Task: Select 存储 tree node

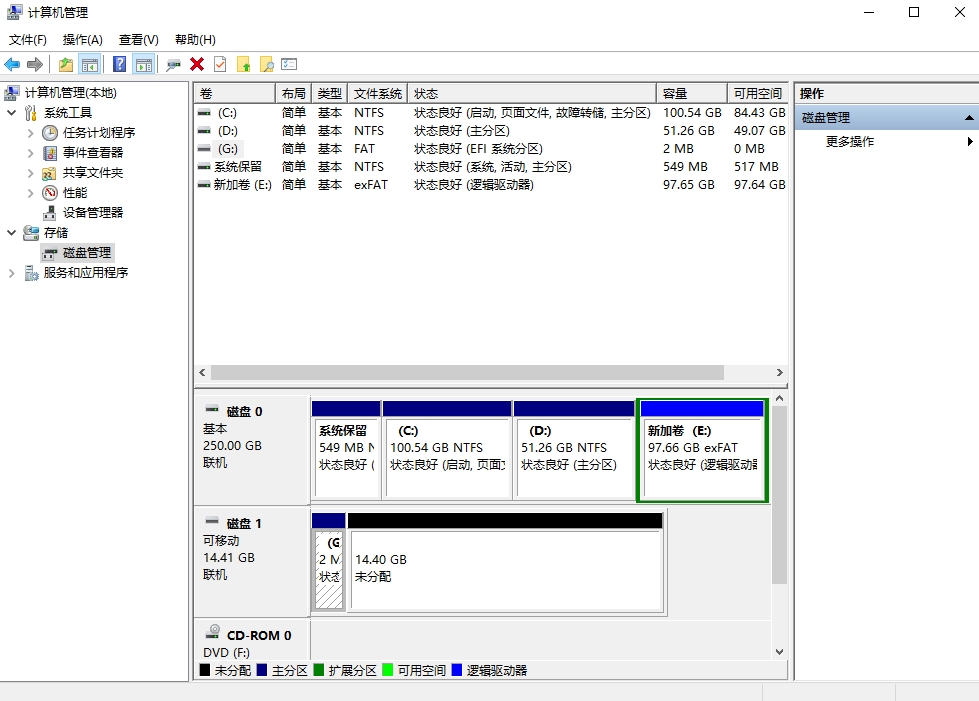Action: [56, 232]
